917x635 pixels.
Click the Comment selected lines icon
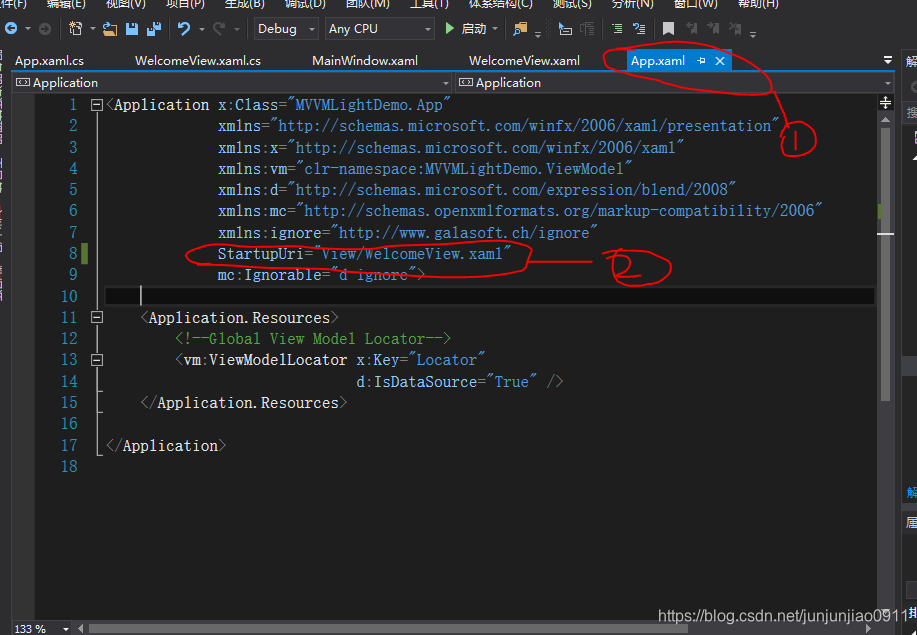click(x=617, y=28)
